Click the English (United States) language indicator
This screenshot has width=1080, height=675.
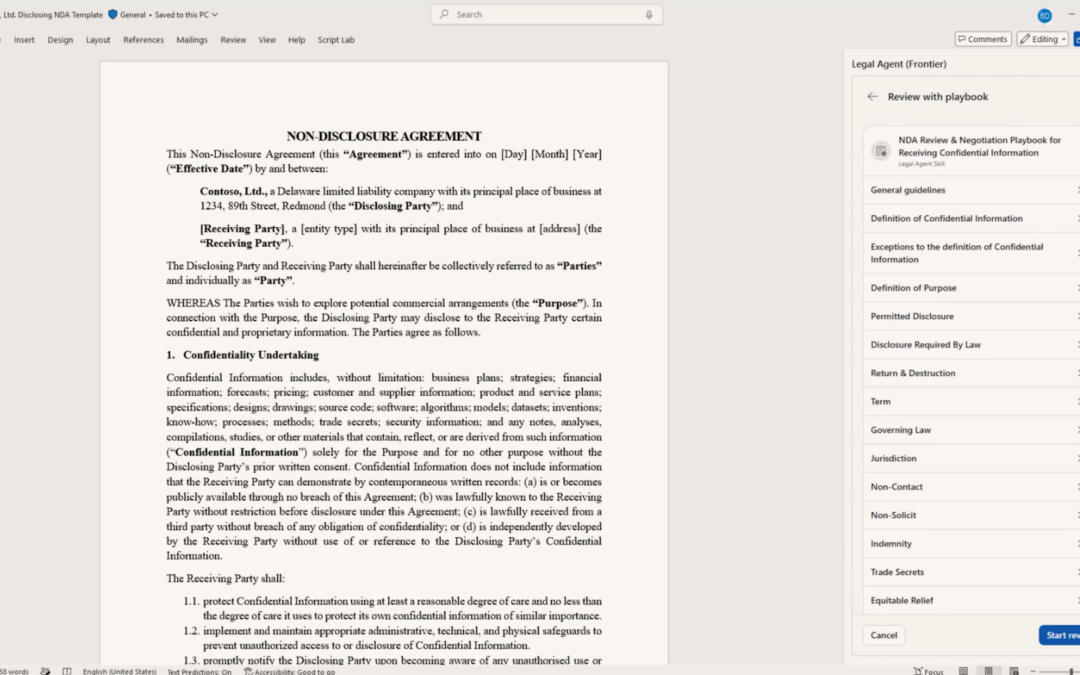[x=119, y=671]
